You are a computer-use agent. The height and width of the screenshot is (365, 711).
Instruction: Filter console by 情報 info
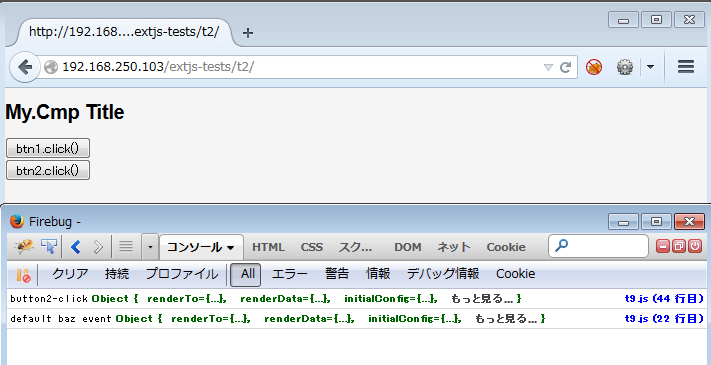(378, 274)
